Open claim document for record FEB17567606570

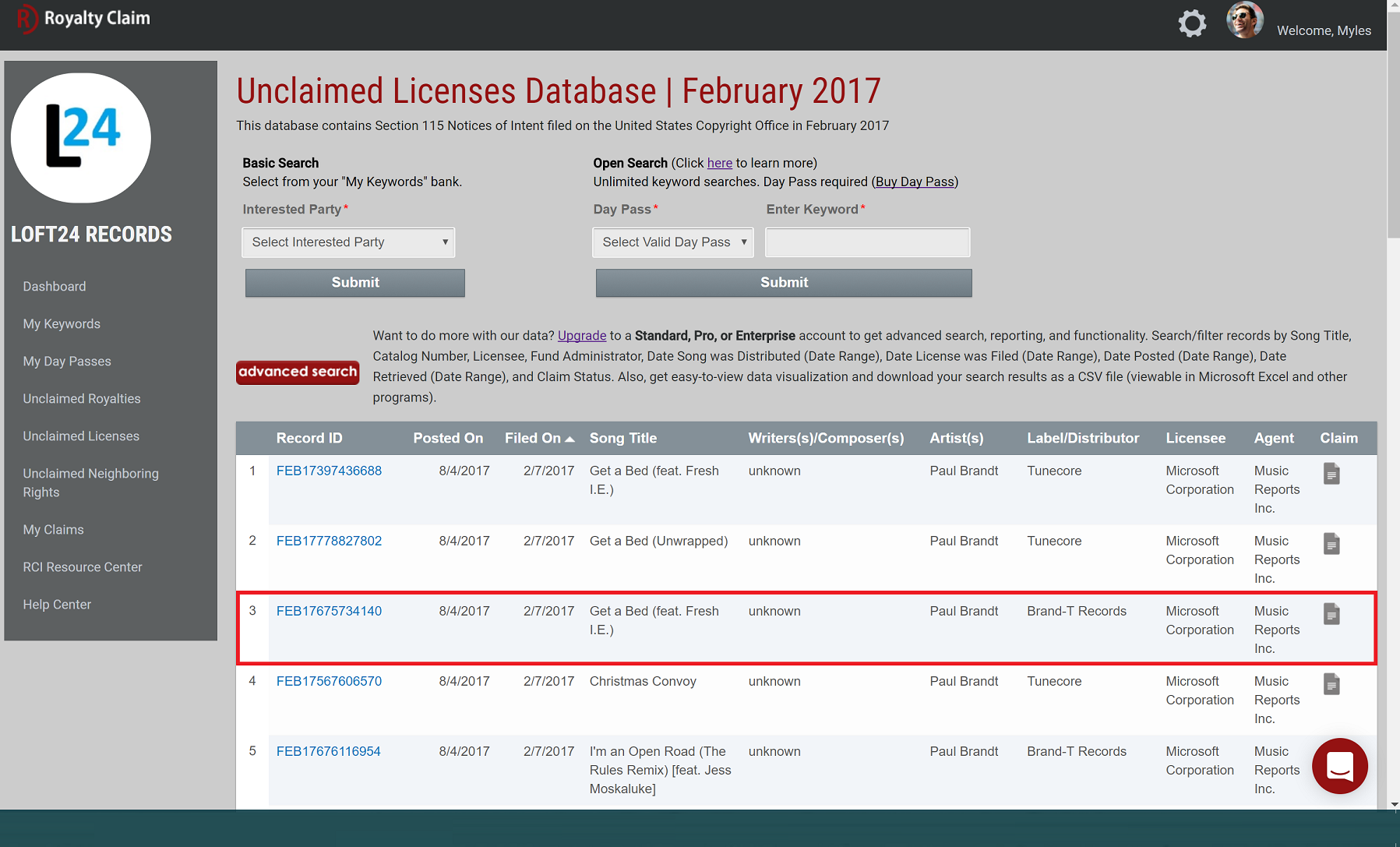pos(1331,684)
